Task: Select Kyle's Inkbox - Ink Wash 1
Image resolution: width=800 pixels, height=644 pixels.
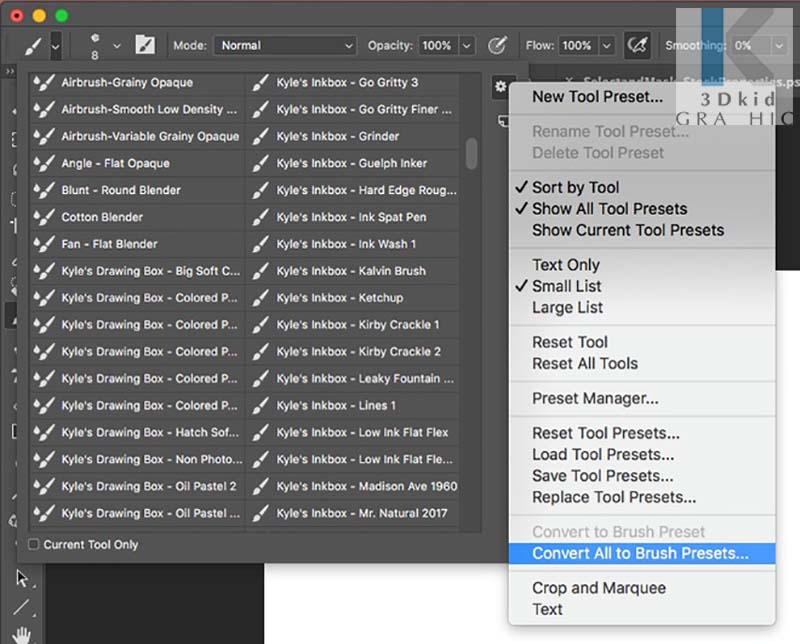Action: click(353, 244)
